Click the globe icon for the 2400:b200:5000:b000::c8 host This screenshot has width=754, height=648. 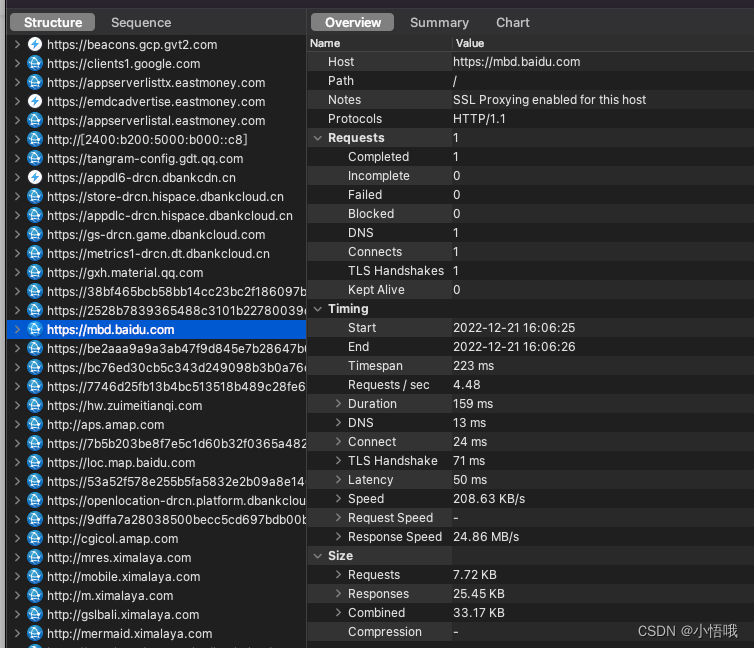(x=35, y=139)
